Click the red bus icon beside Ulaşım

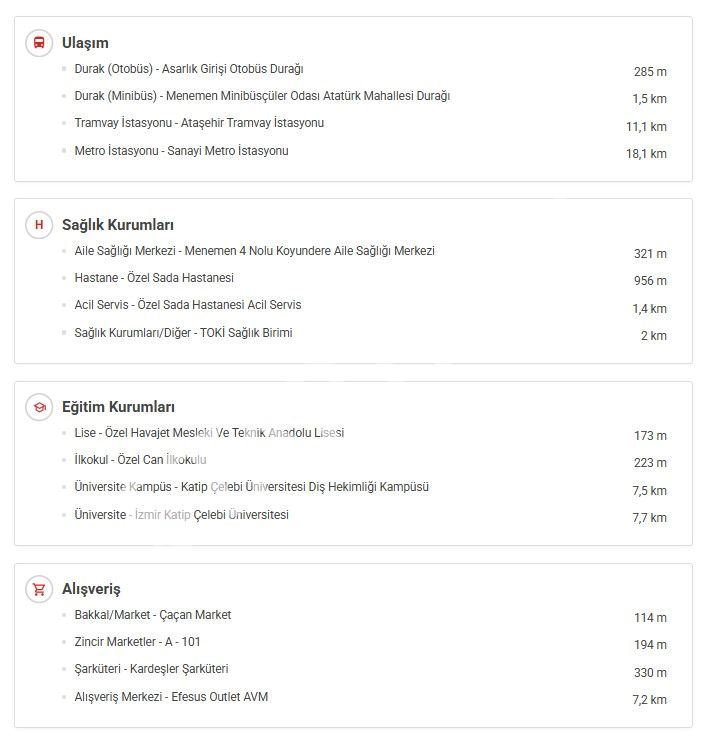39,43
